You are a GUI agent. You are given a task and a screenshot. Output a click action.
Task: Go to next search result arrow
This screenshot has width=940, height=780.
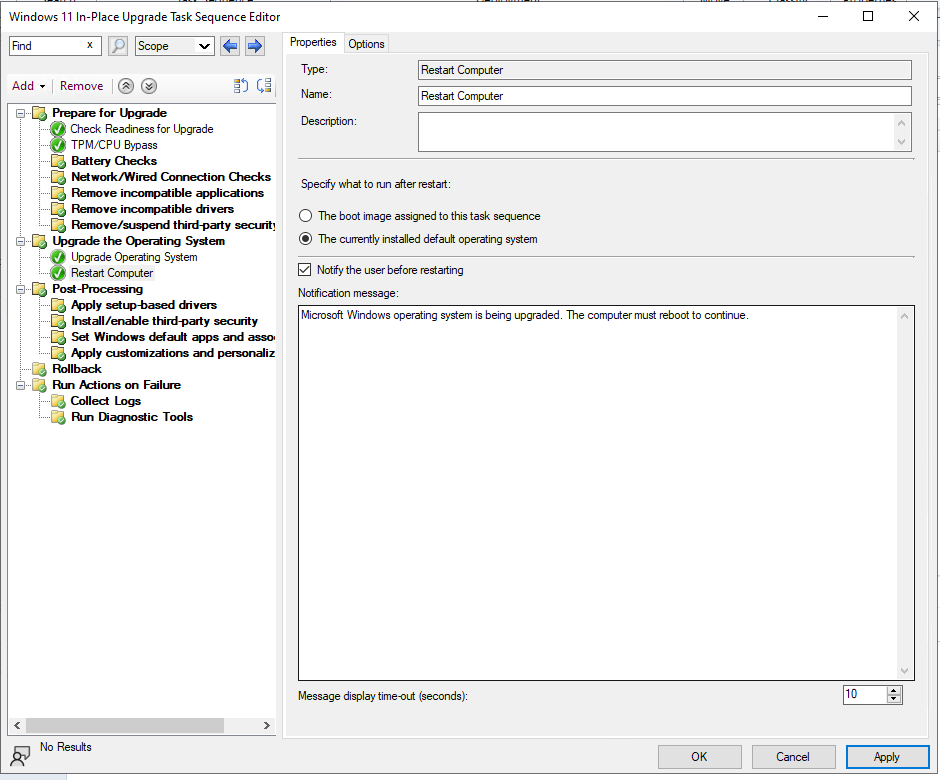pos(255,46)
